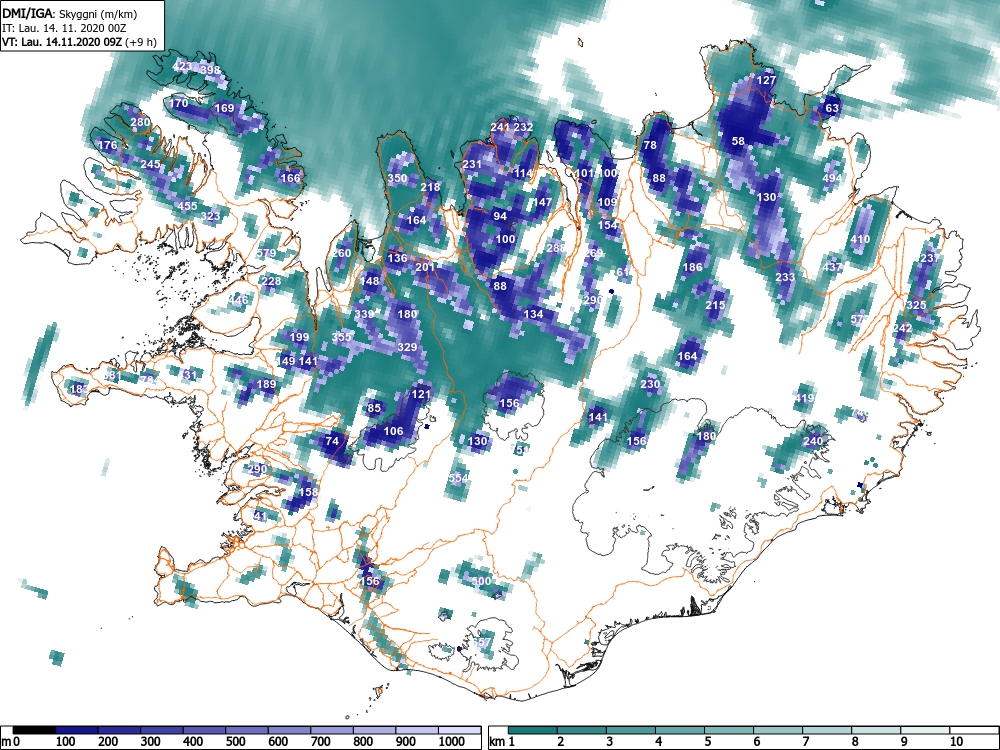Click the visibility value 201 on the map

(425, 267)
